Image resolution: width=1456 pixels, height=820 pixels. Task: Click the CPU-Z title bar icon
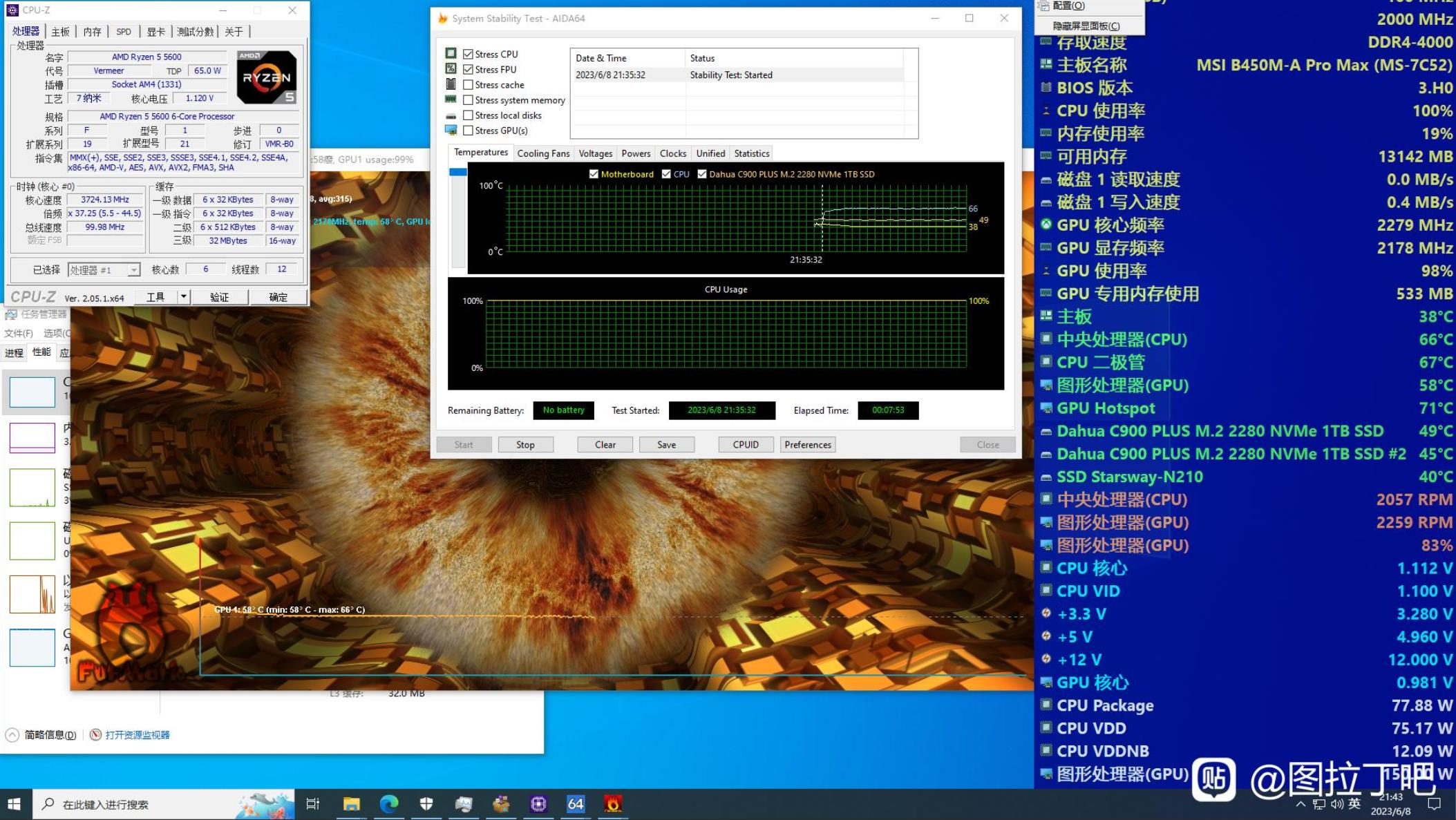point(12,10)
